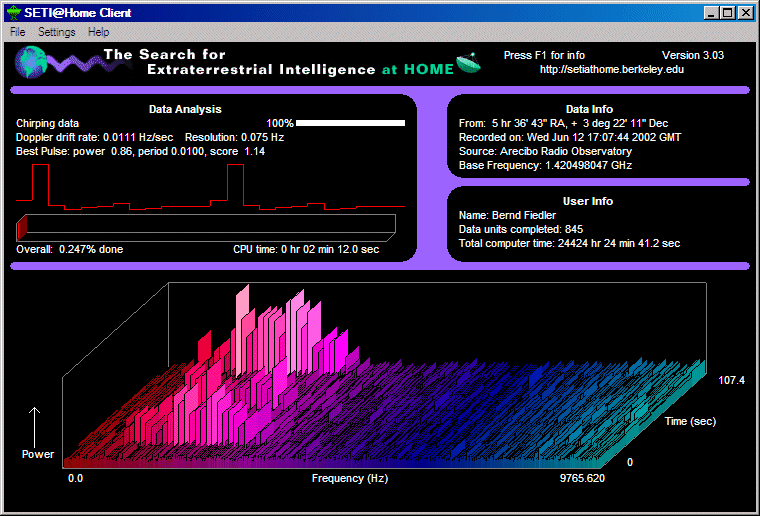760x516 pixels.
Task: Click the 'Frequency (Hz)' axis label
Action: click(x=349, y=478)
